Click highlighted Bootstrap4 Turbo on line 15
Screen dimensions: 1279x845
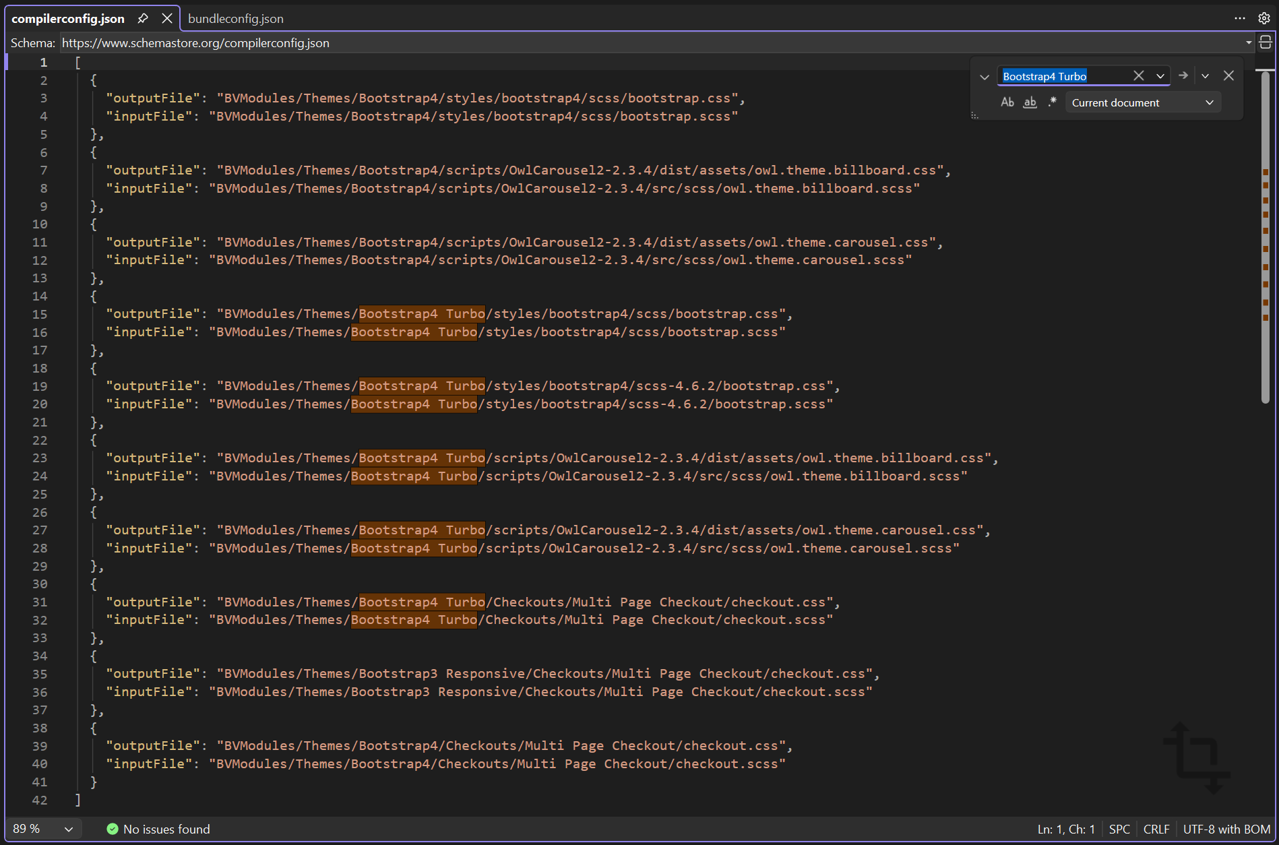tap(422, 314)
